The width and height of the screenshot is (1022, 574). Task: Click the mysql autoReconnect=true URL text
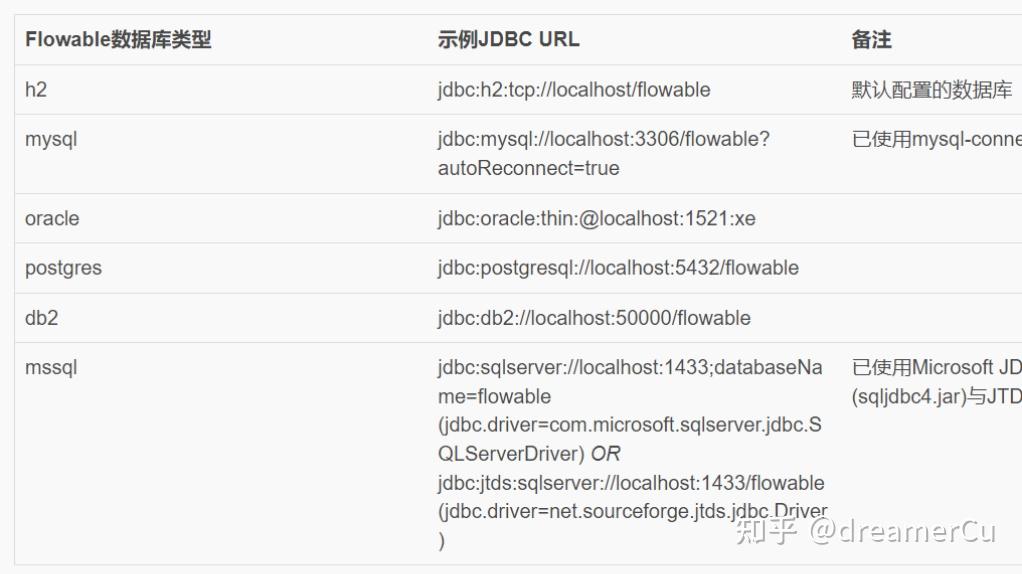coord(528,169)
